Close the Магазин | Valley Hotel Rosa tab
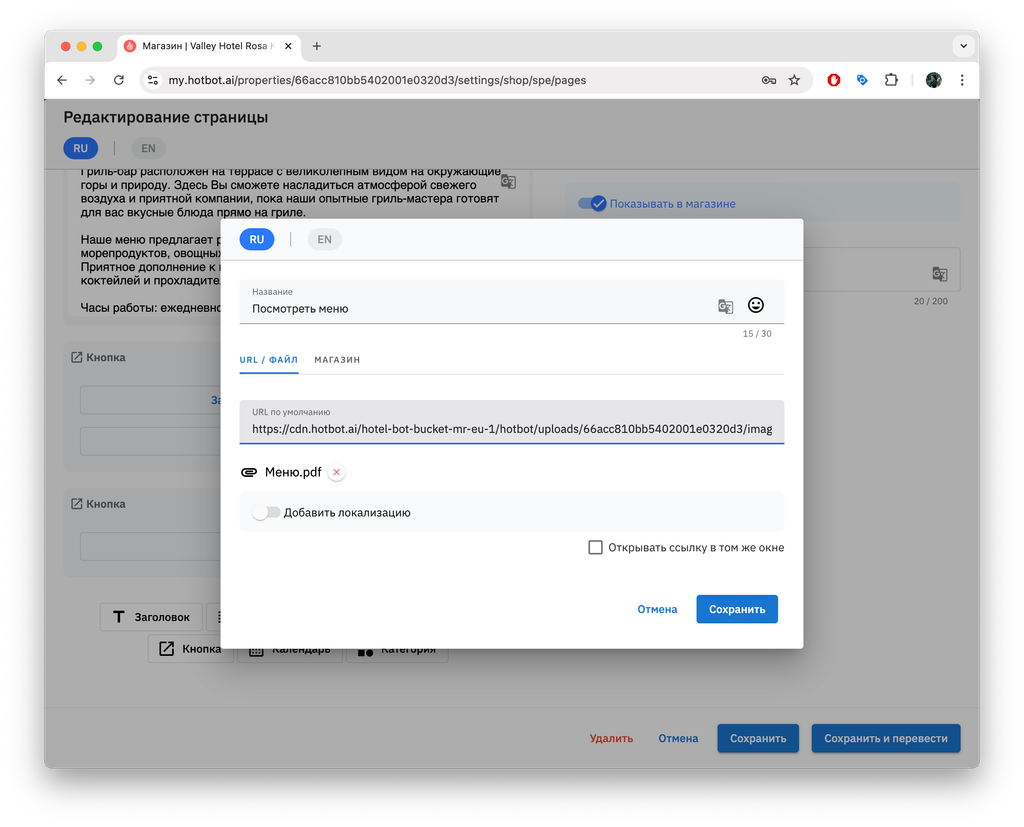1024x827 pixels. 288,46
